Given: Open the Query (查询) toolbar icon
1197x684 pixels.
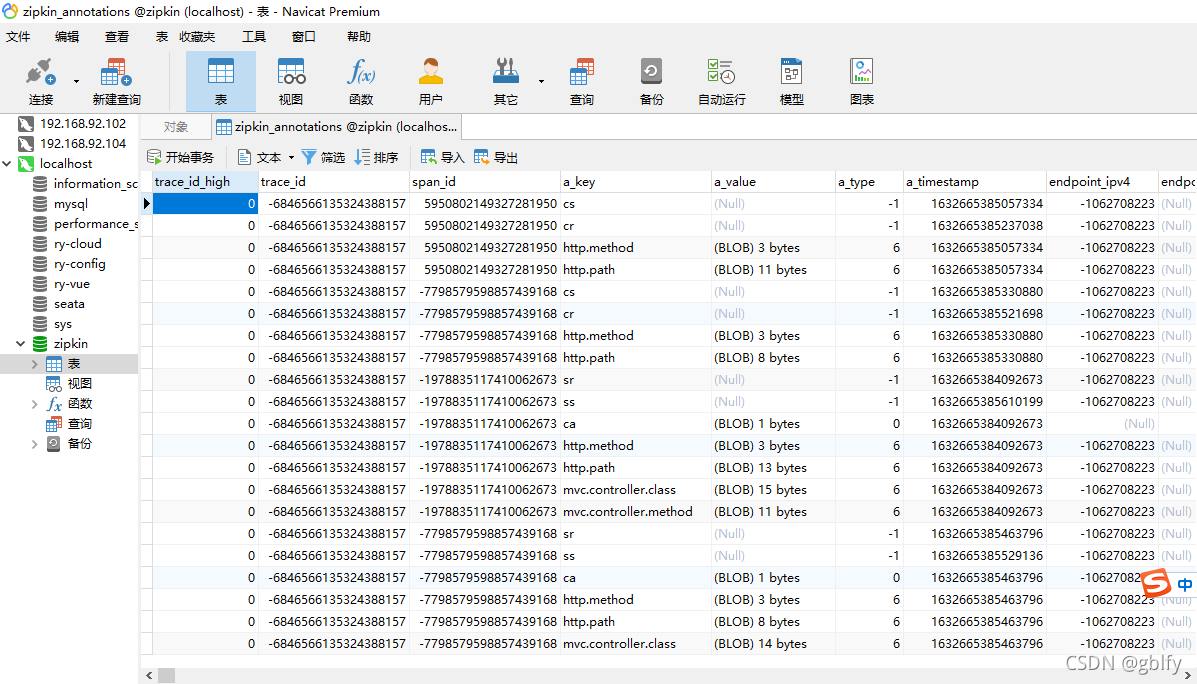Looking at the screenshot, I should (x=582, y=82).
